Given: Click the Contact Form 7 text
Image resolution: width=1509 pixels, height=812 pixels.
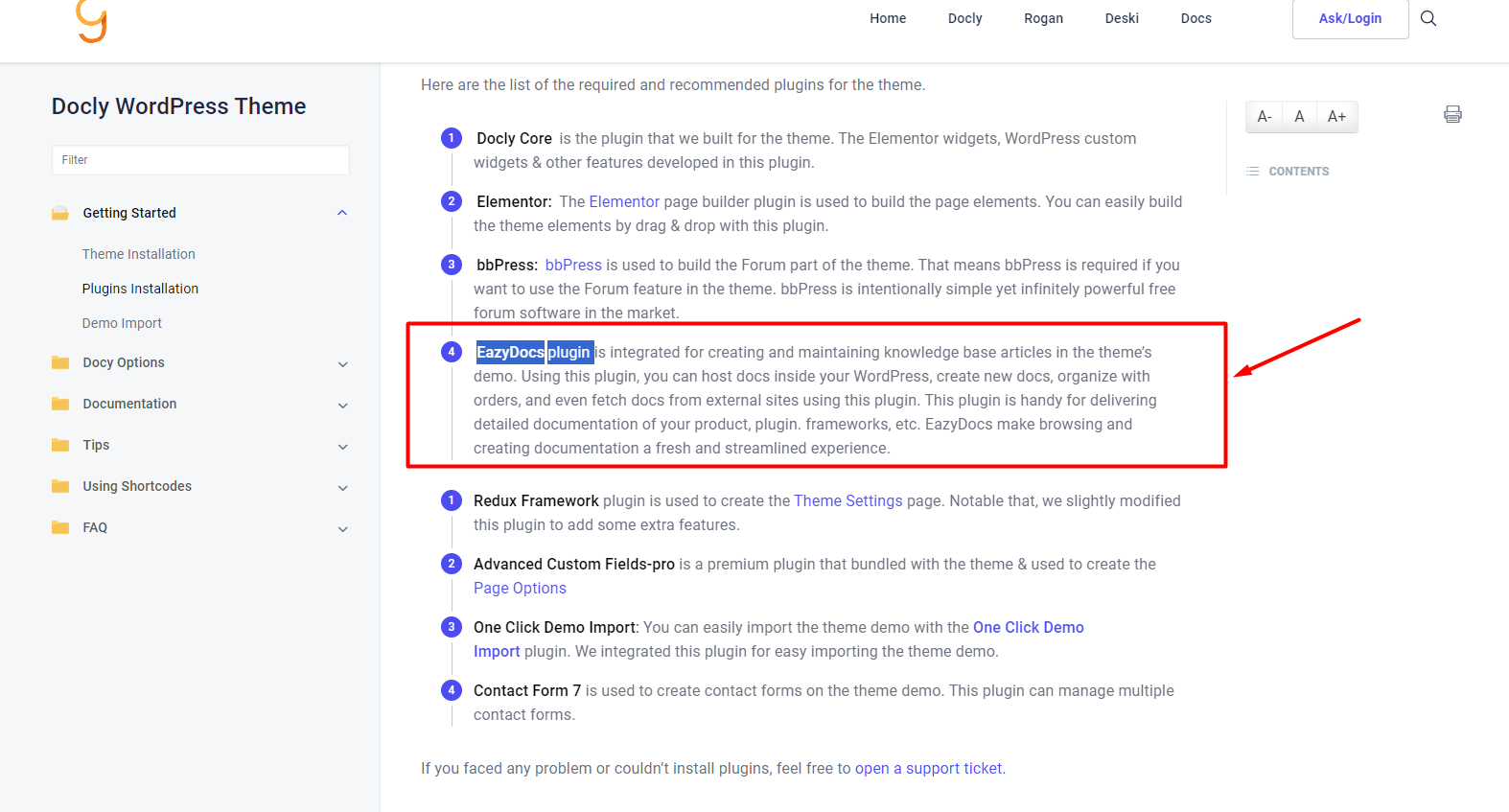Looking at the screenshot, I should pyautogui.click(x=527, y=690).
